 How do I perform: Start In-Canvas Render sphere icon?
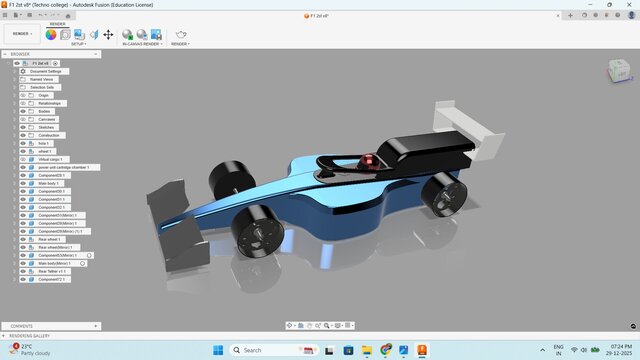click(x=127, y=35)
